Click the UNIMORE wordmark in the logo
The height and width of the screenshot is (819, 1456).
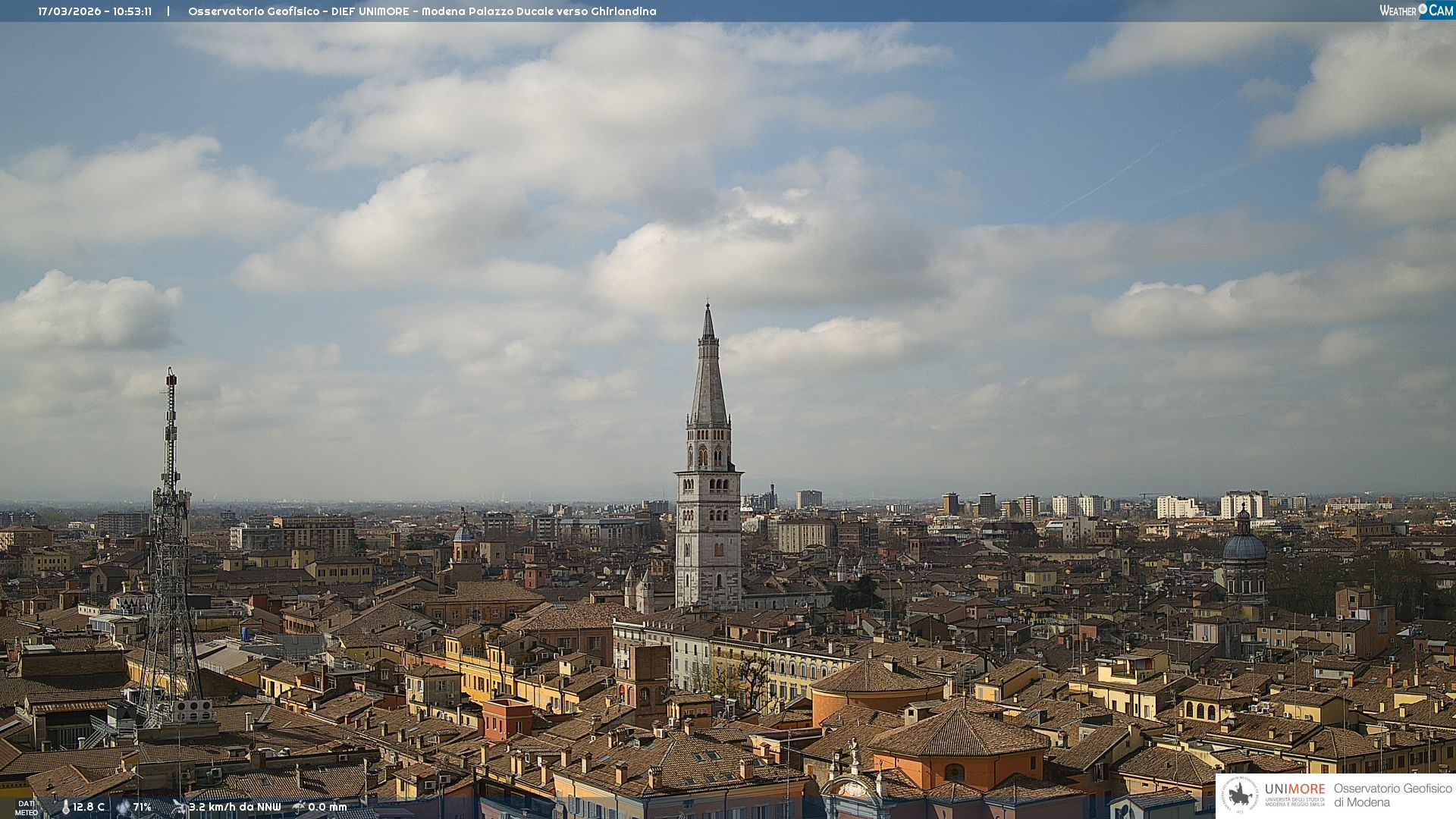pos(1294,789)
